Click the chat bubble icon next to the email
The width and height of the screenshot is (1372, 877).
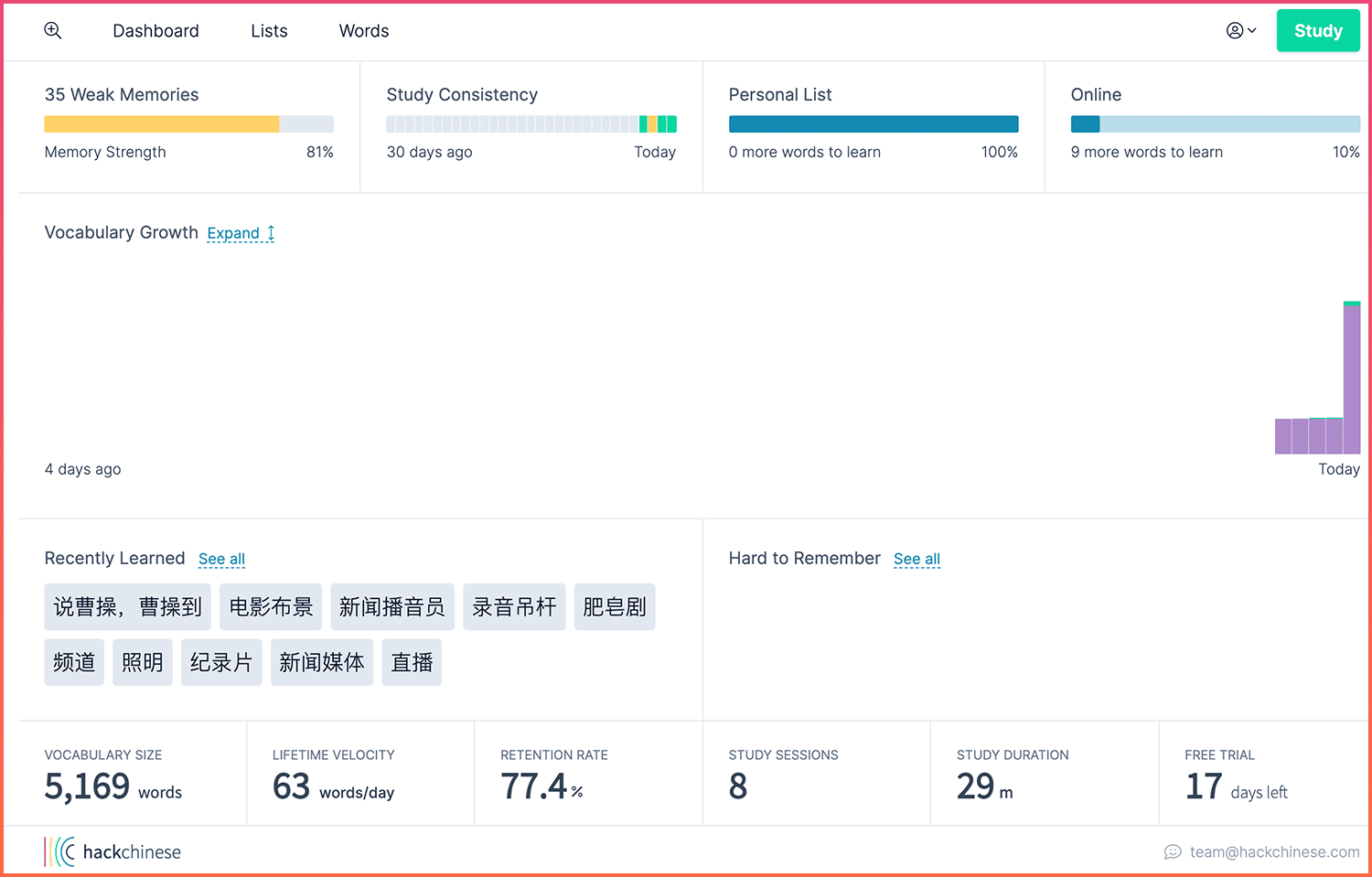(x=1174, y=851)
